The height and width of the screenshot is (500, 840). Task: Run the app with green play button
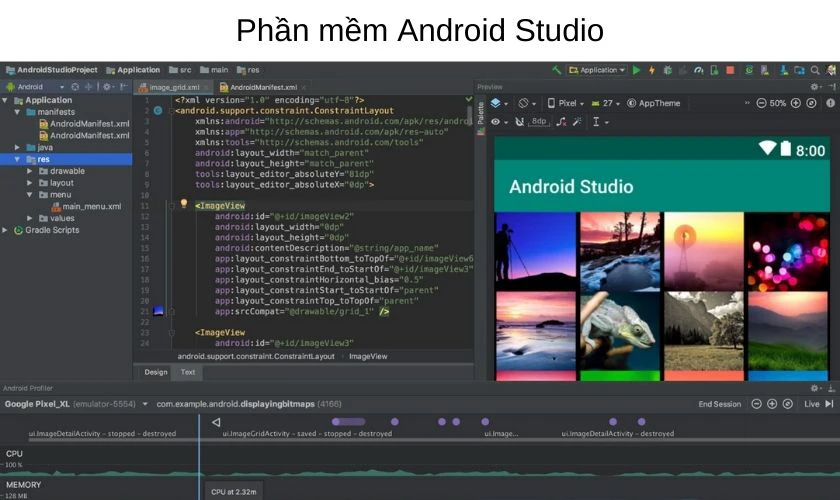click(636, 70)
